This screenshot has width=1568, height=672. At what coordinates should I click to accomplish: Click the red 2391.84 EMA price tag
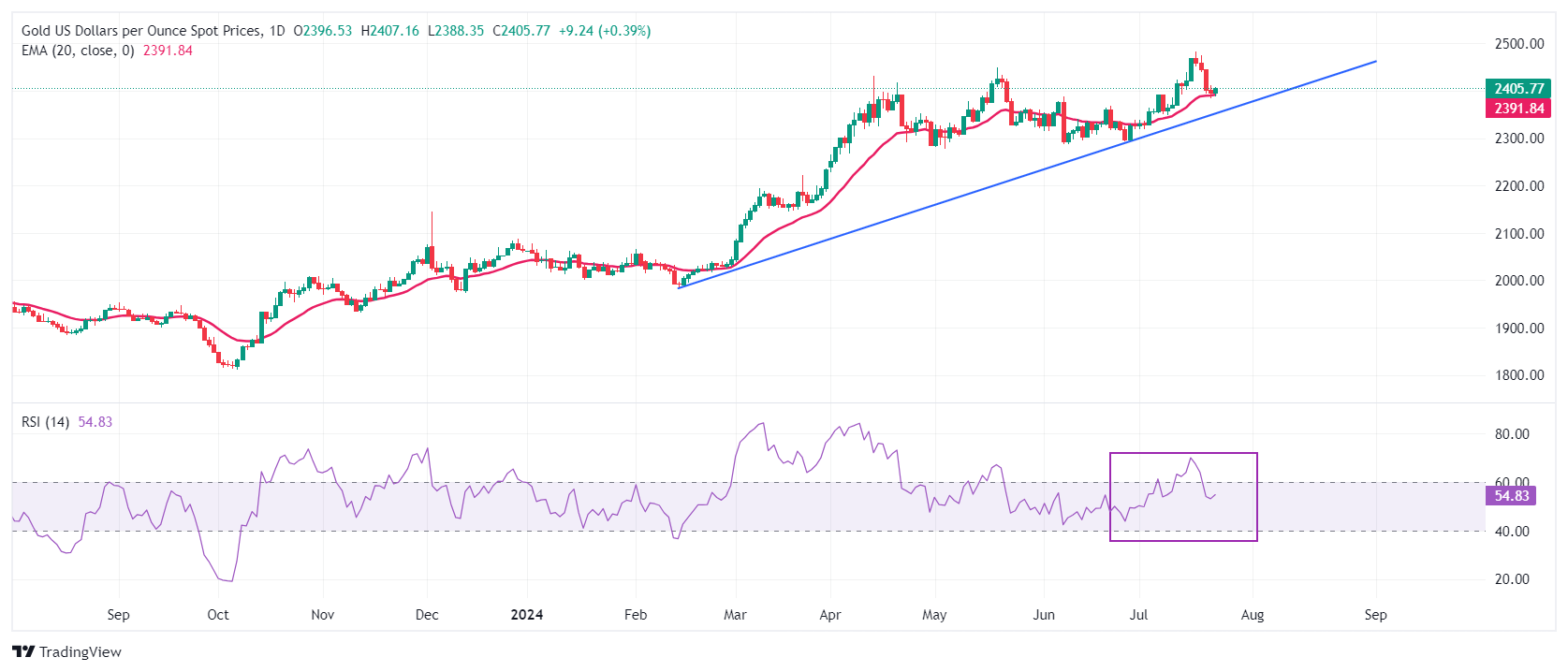click(1518, 109)
